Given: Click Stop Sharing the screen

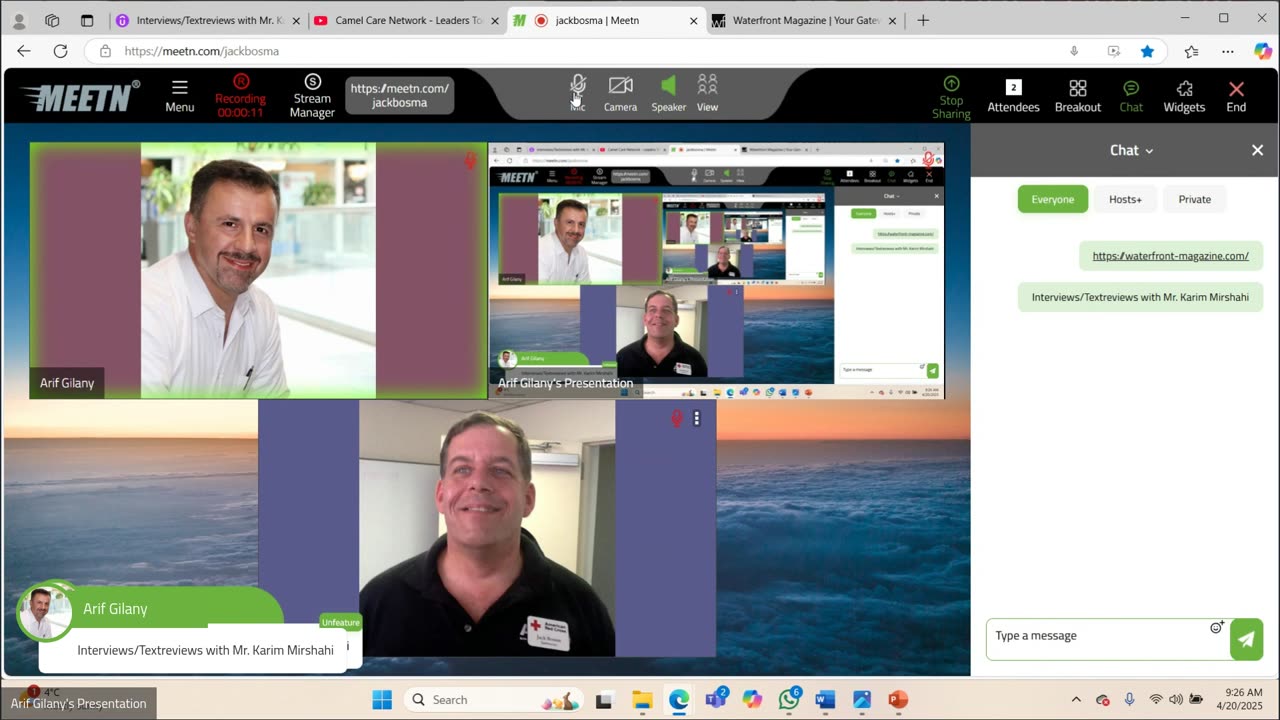Looking at the screenshot, I should tap(951, 97).
